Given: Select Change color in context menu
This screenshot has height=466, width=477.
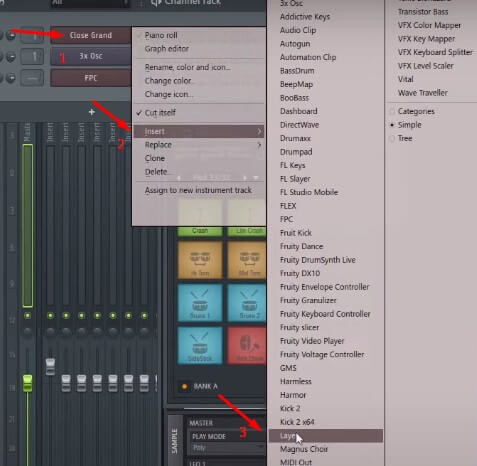Looking at the screenshot, I should [169, 81].
